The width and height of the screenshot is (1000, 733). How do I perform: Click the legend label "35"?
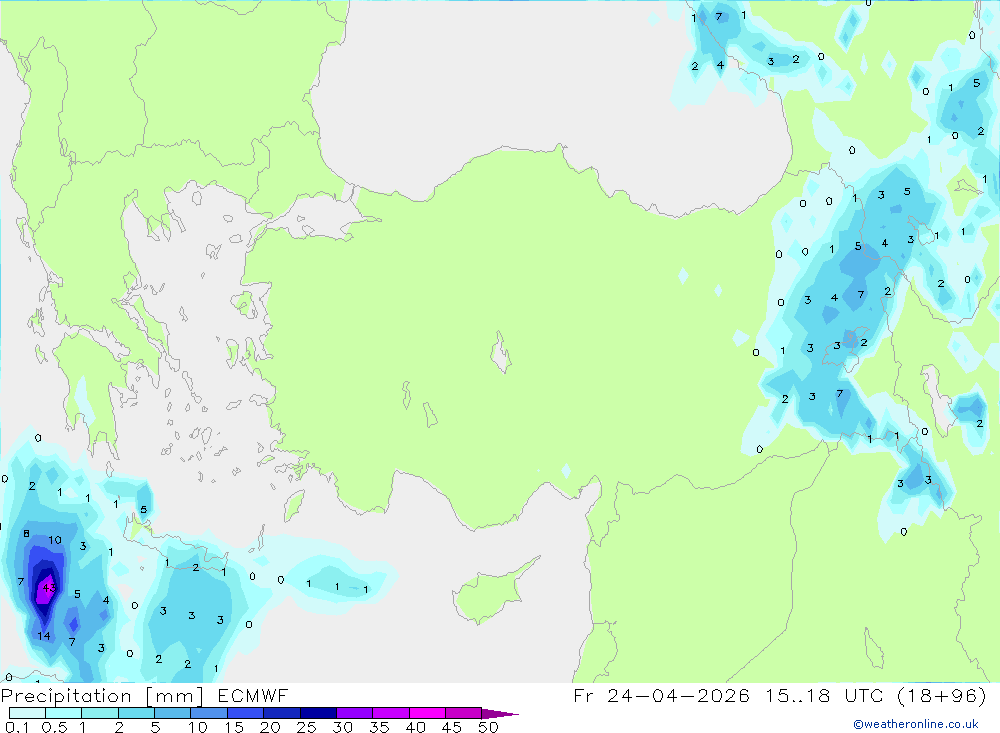[379, 727]
